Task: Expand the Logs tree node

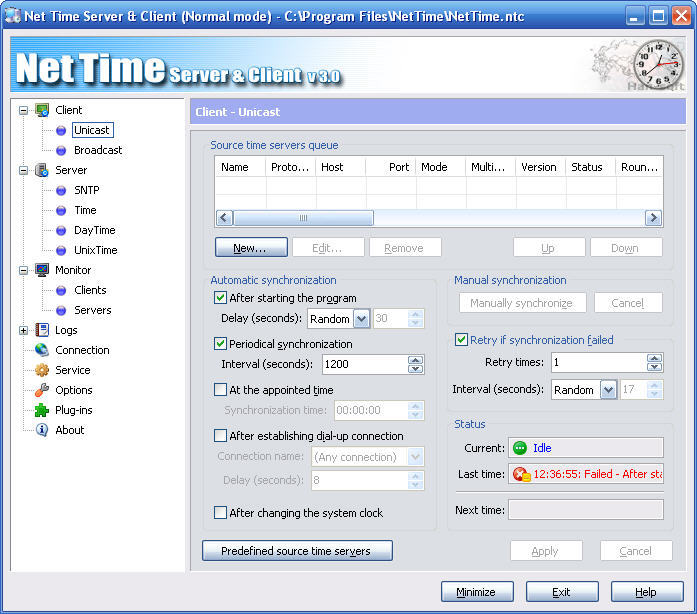Action: tap(24, 330)
